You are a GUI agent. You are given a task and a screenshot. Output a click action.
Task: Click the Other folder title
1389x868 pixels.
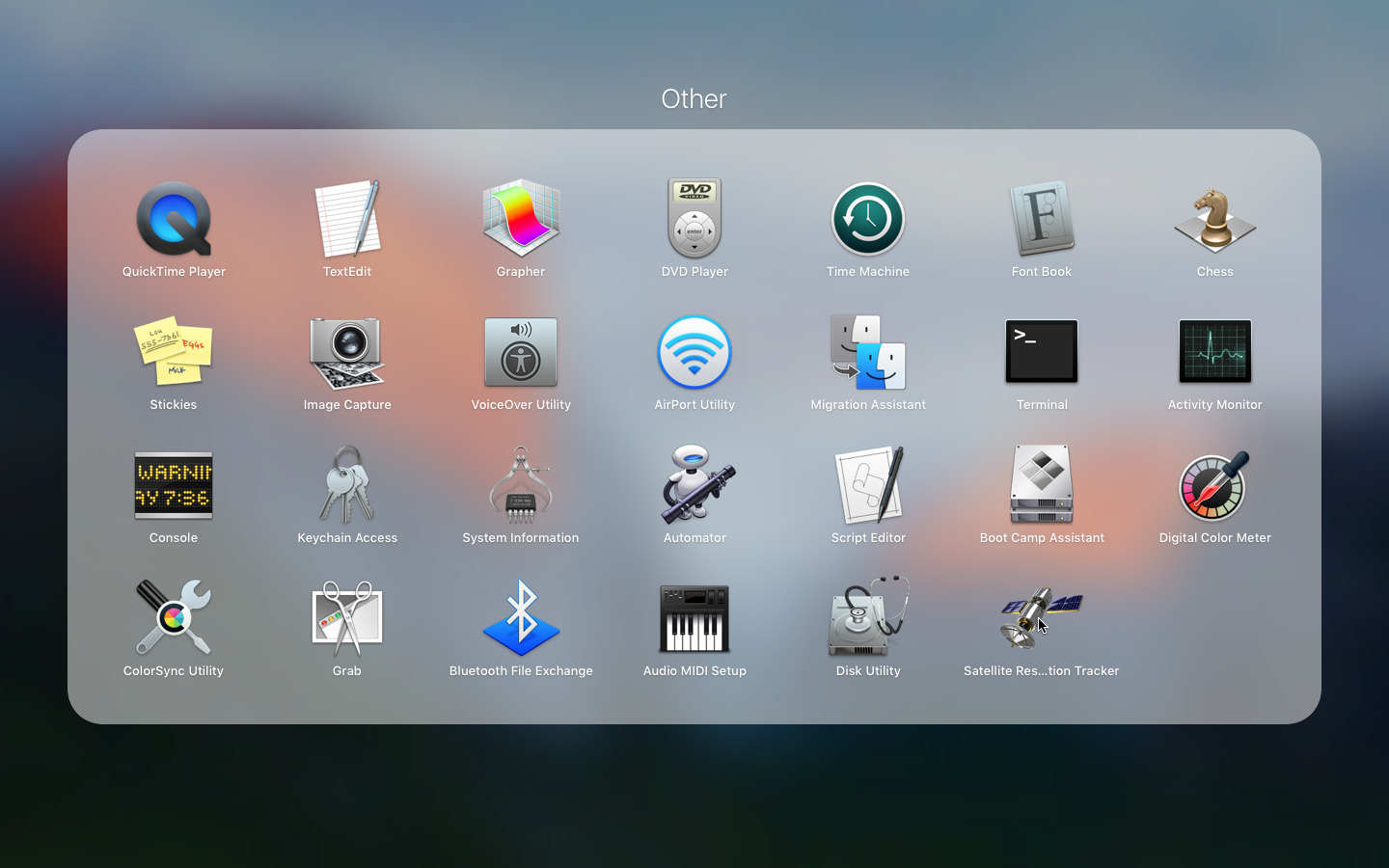pos(694,98)
